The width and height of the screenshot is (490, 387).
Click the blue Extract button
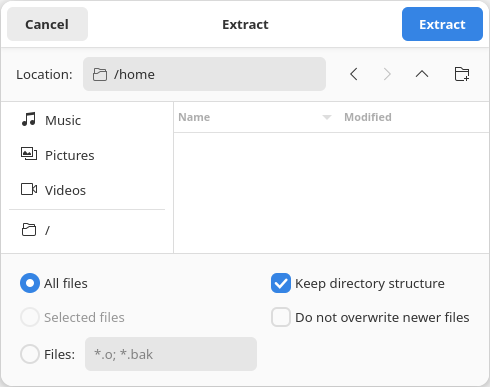[x=442, y=24]
